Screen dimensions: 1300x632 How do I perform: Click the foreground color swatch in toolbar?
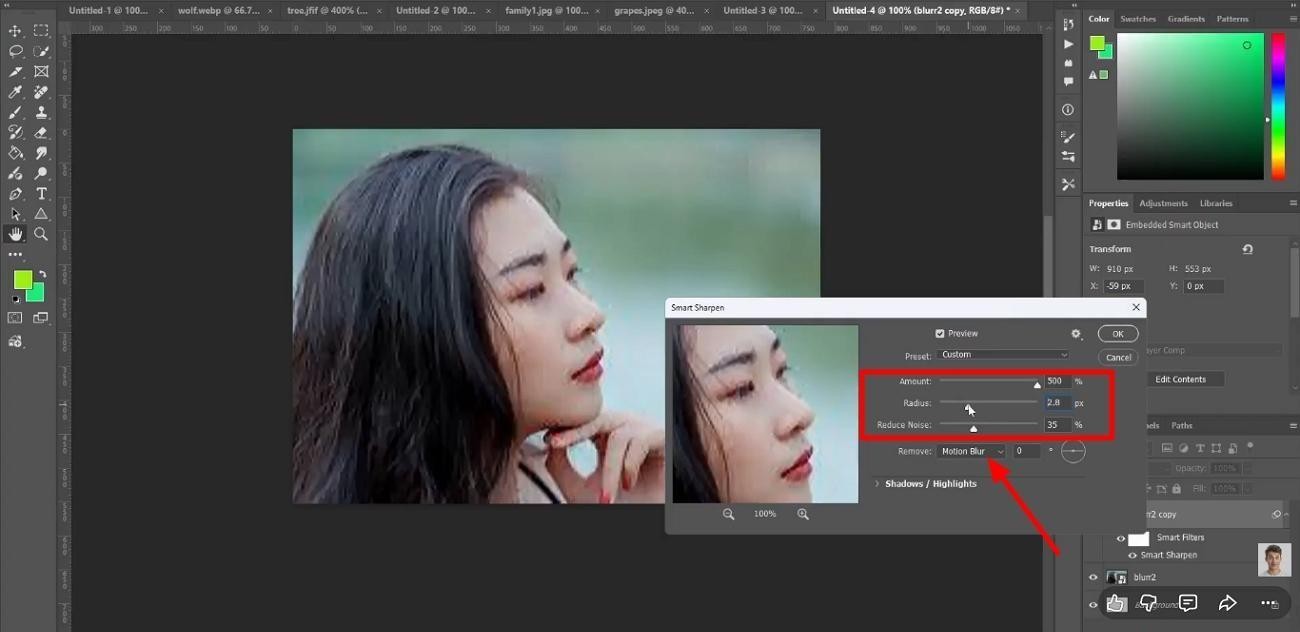22,279
